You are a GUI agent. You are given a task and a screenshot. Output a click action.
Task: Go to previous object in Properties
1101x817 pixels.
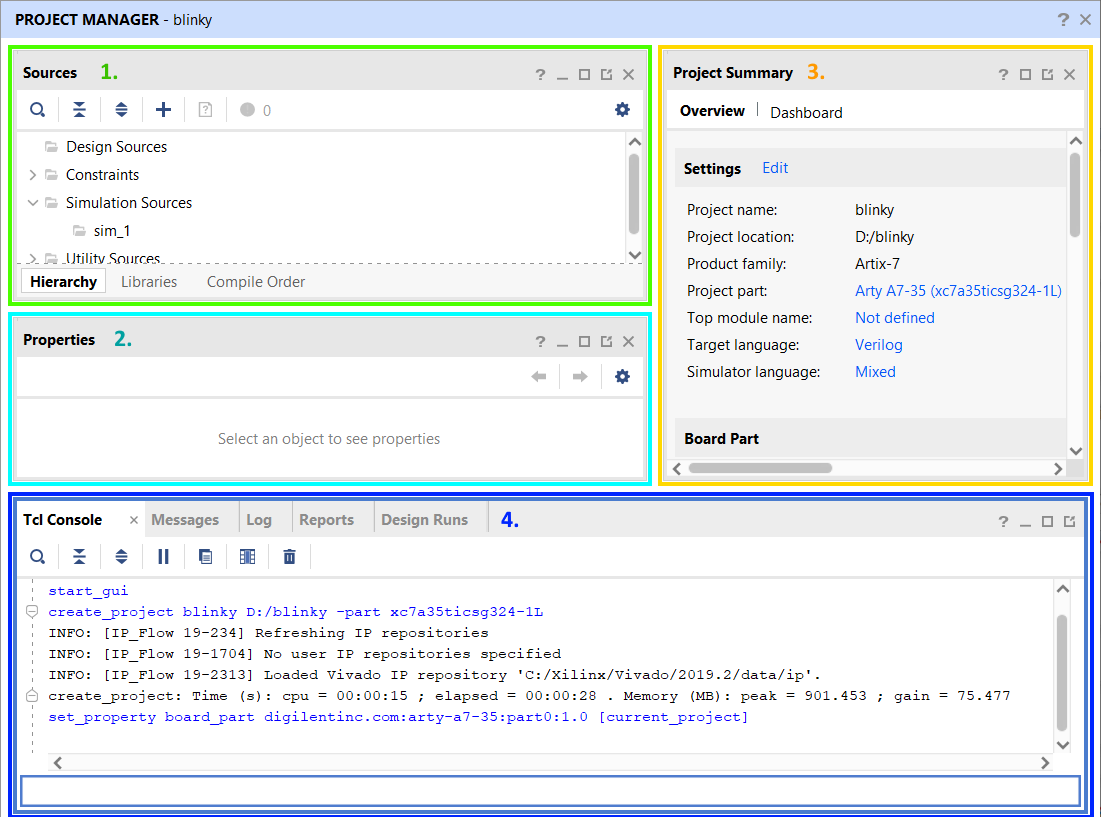[x=539, y=377]
